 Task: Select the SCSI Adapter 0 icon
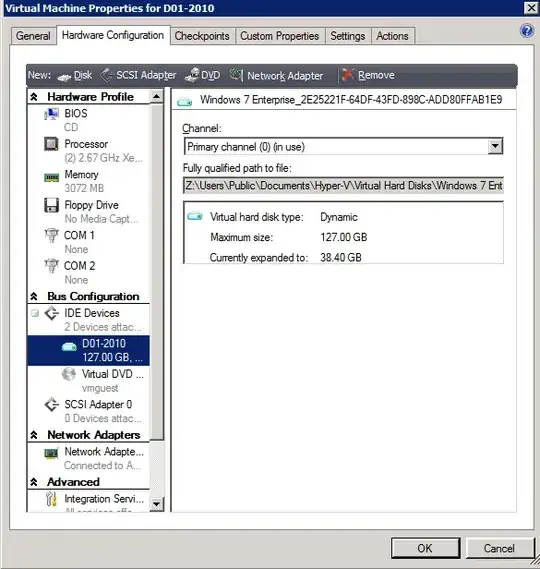52,405
